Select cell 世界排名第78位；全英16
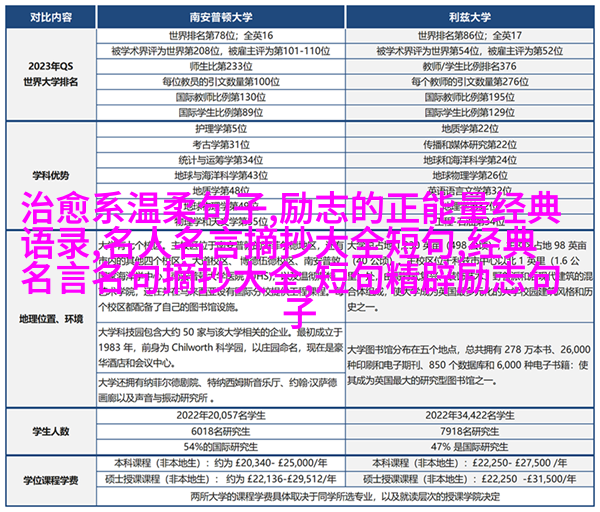The width and height of the screenshot is (600, 512). coord(221,36)
